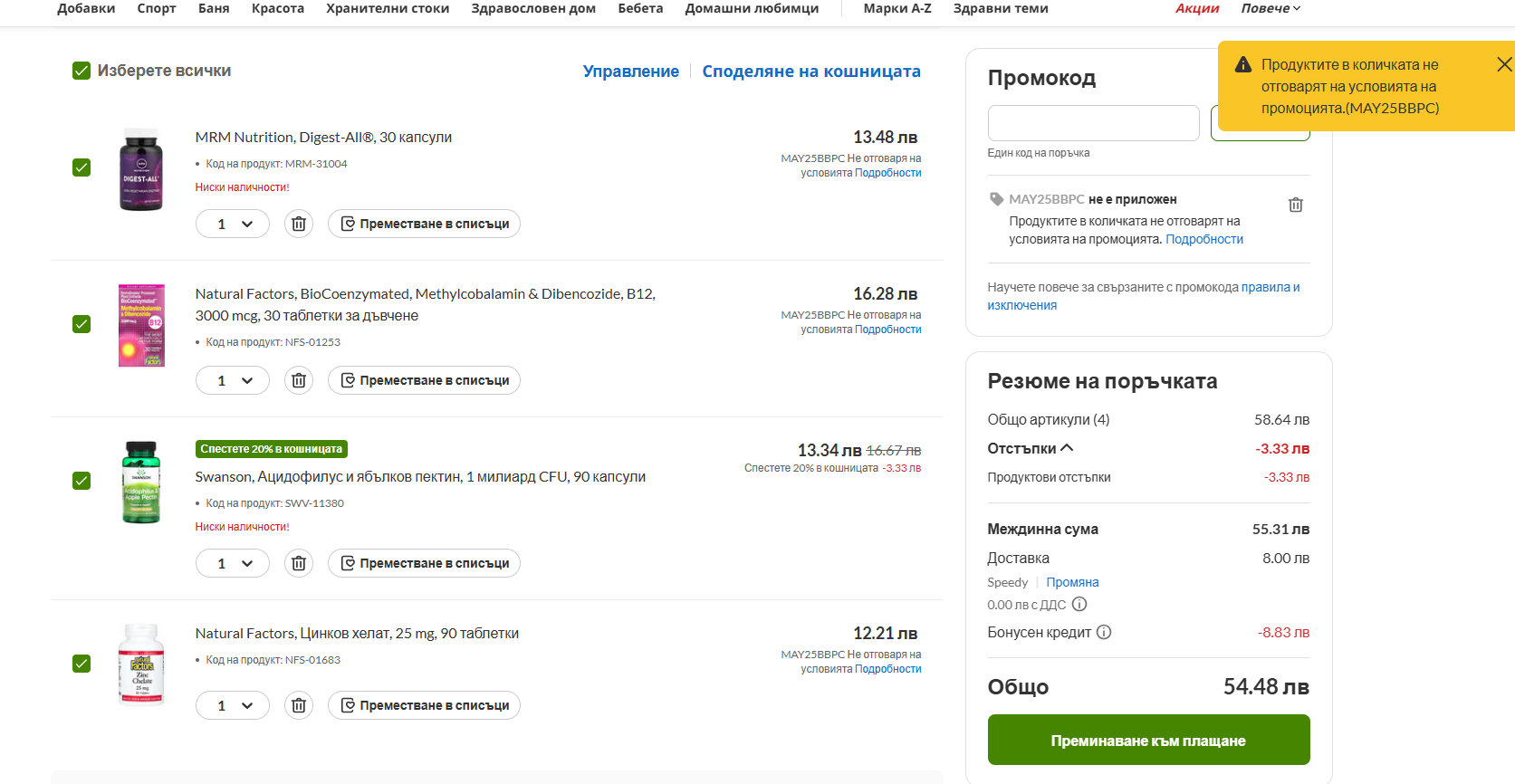This screenshot has height=784, width=1515.
Task: Open the Марки A-Z menu item
Action: click(897, 8)
